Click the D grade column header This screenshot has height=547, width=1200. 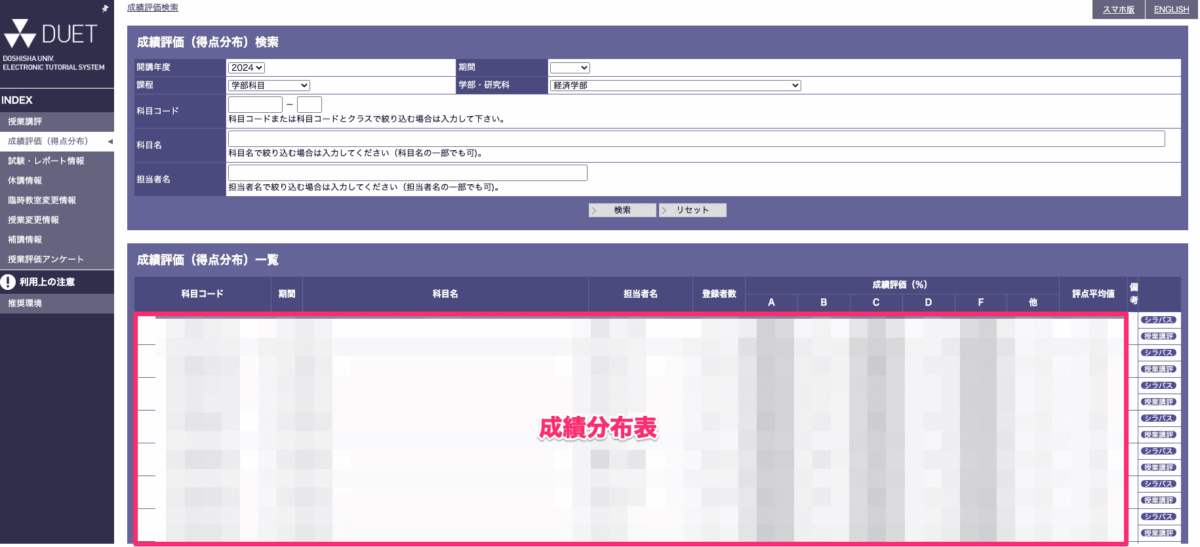(x=928, y=302)
